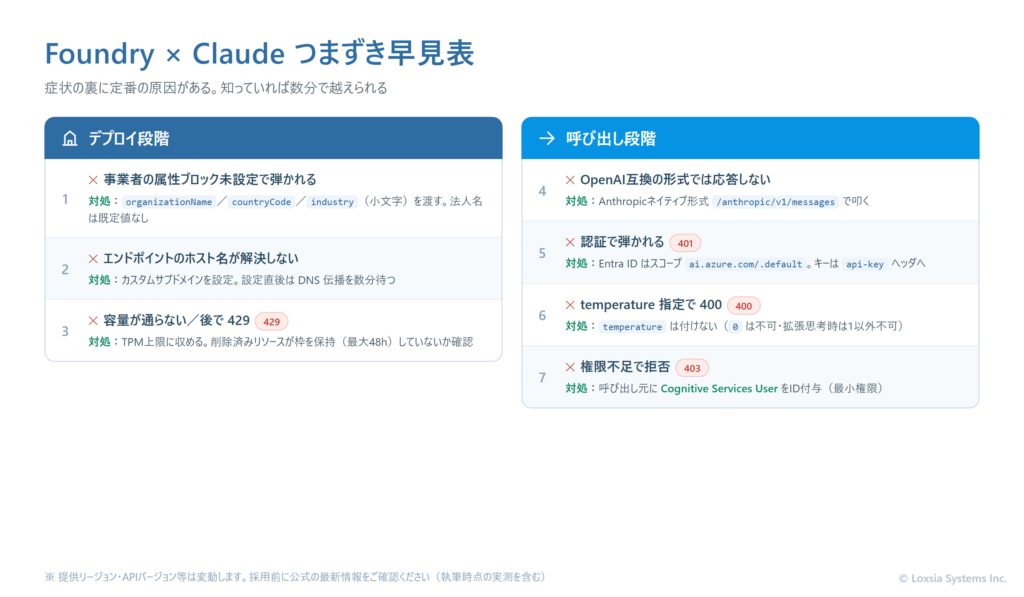Click the row number 5
The image size is (1024, 597).
[542, 253]
